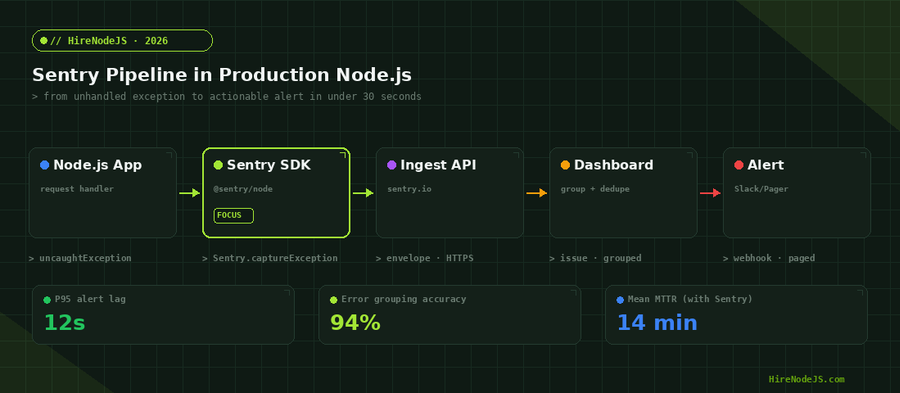Click the 94% metric value
The height and width of the screenshot is (393, 900).
coord(355,323)
